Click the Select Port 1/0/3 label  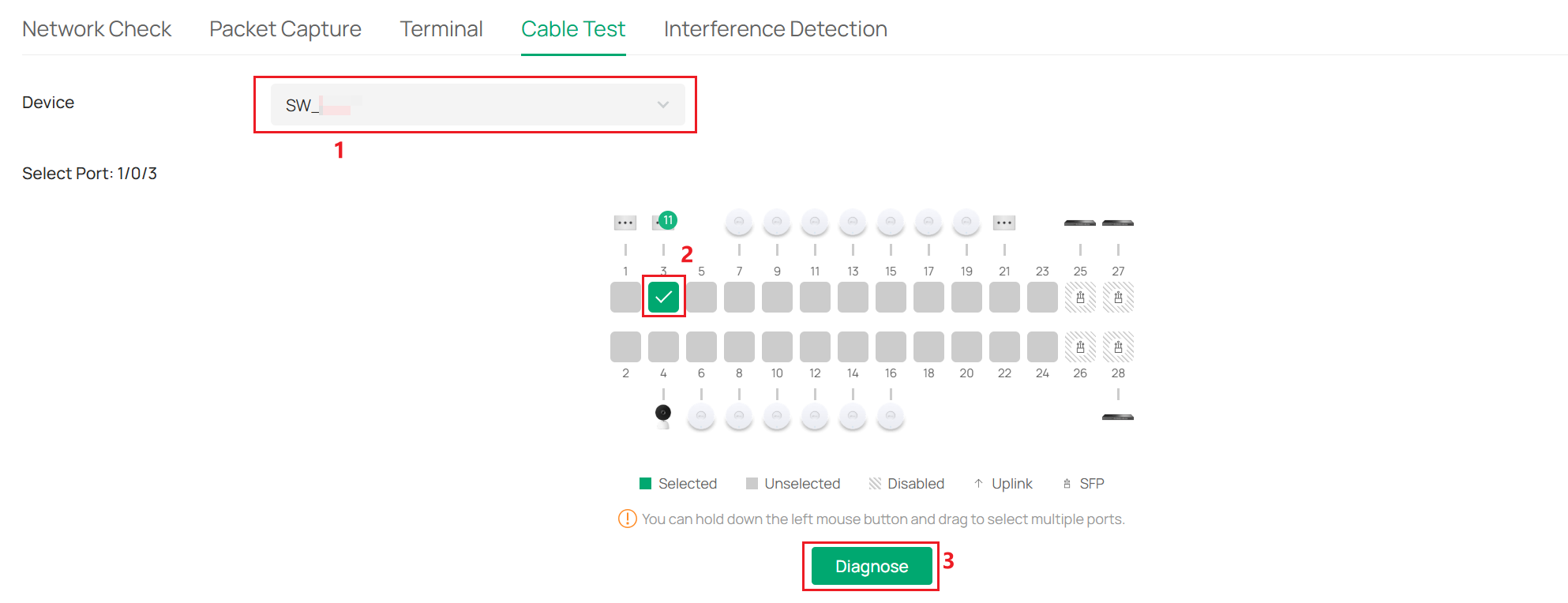click(x=89, y=173)
